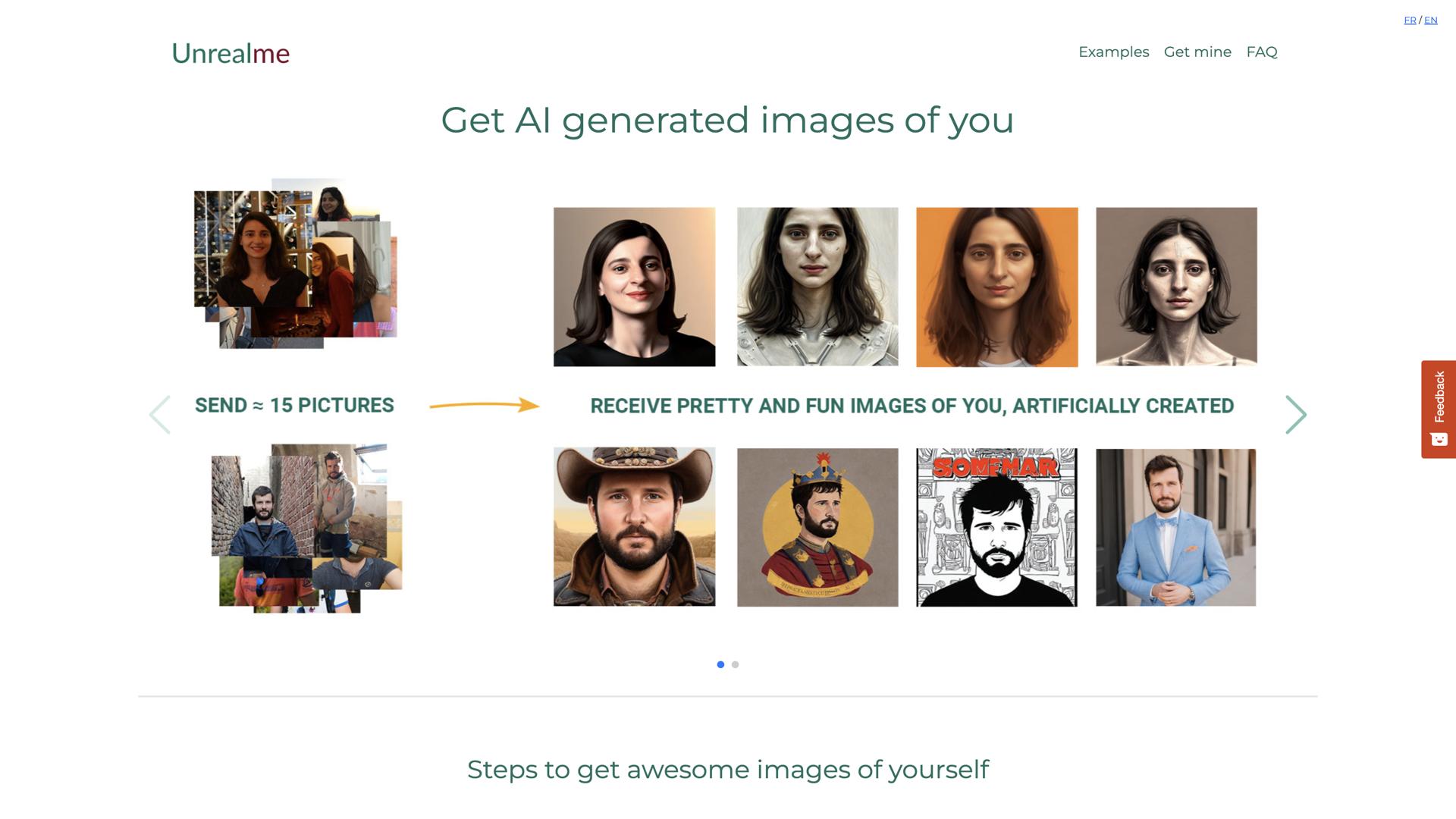Viewport: 1456px width, 819px height.
Task: Open the blue suit bow tie portrait
Action: click(1175, 527)
